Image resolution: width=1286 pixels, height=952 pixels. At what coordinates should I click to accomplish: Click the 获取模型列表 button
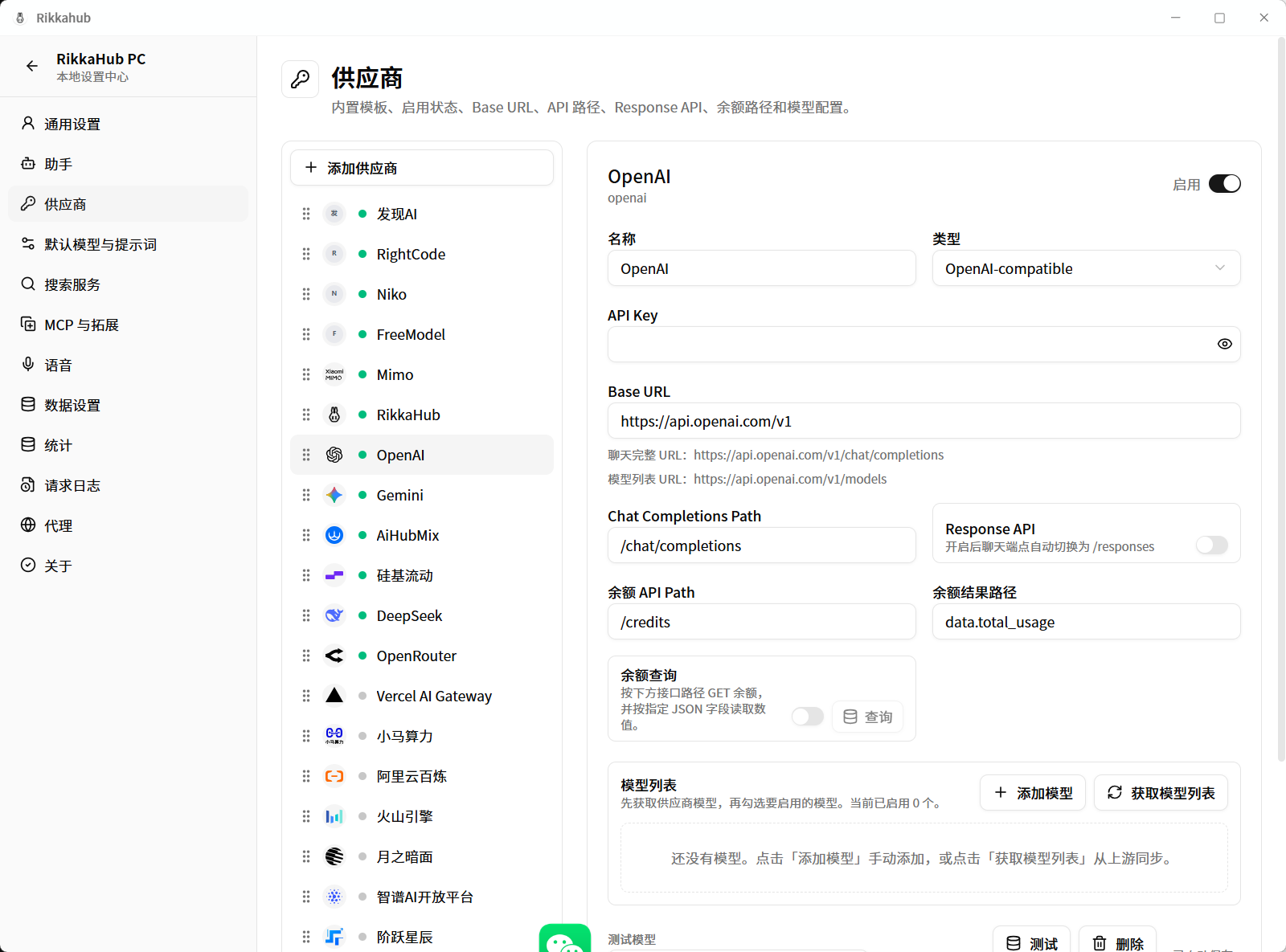[x=1161, y=793]
